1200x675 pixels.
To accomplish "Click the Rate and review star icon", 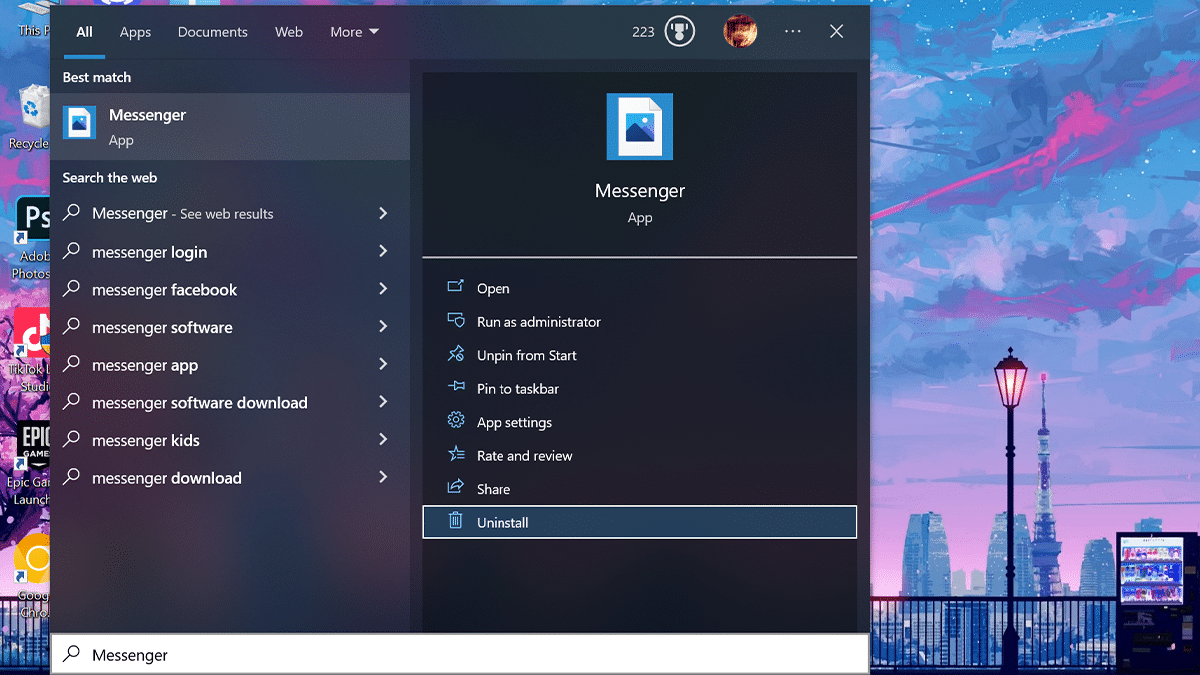I will click(x=456, y=455).
